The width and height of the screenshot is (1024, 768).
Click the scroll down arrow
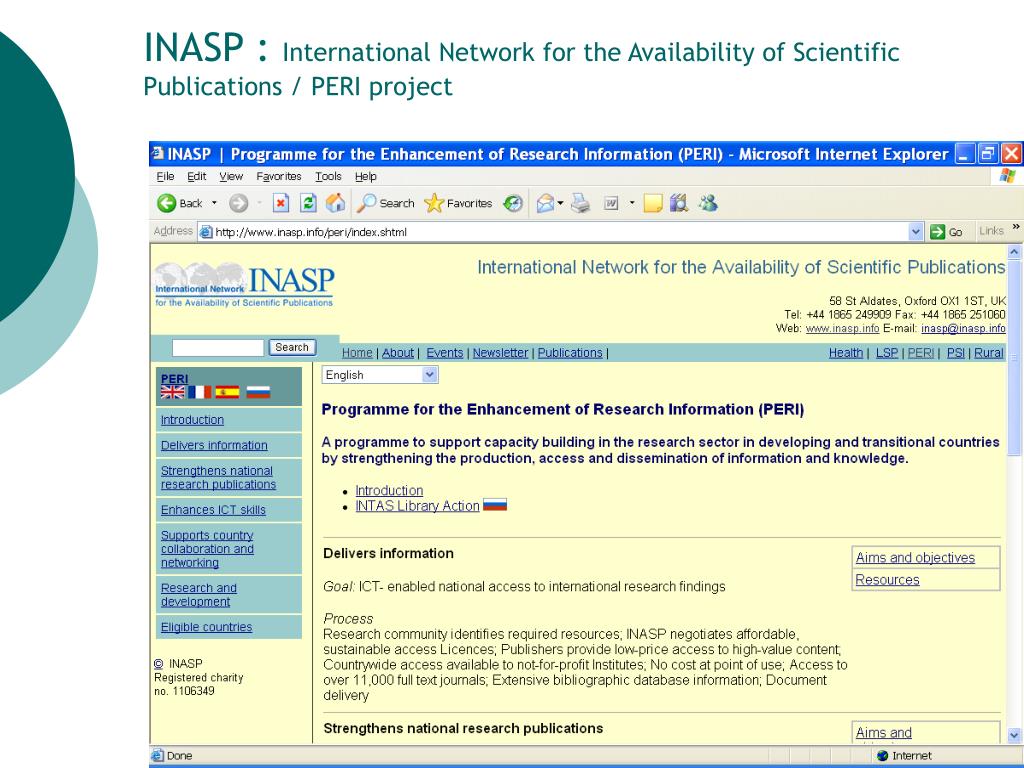1014,735
